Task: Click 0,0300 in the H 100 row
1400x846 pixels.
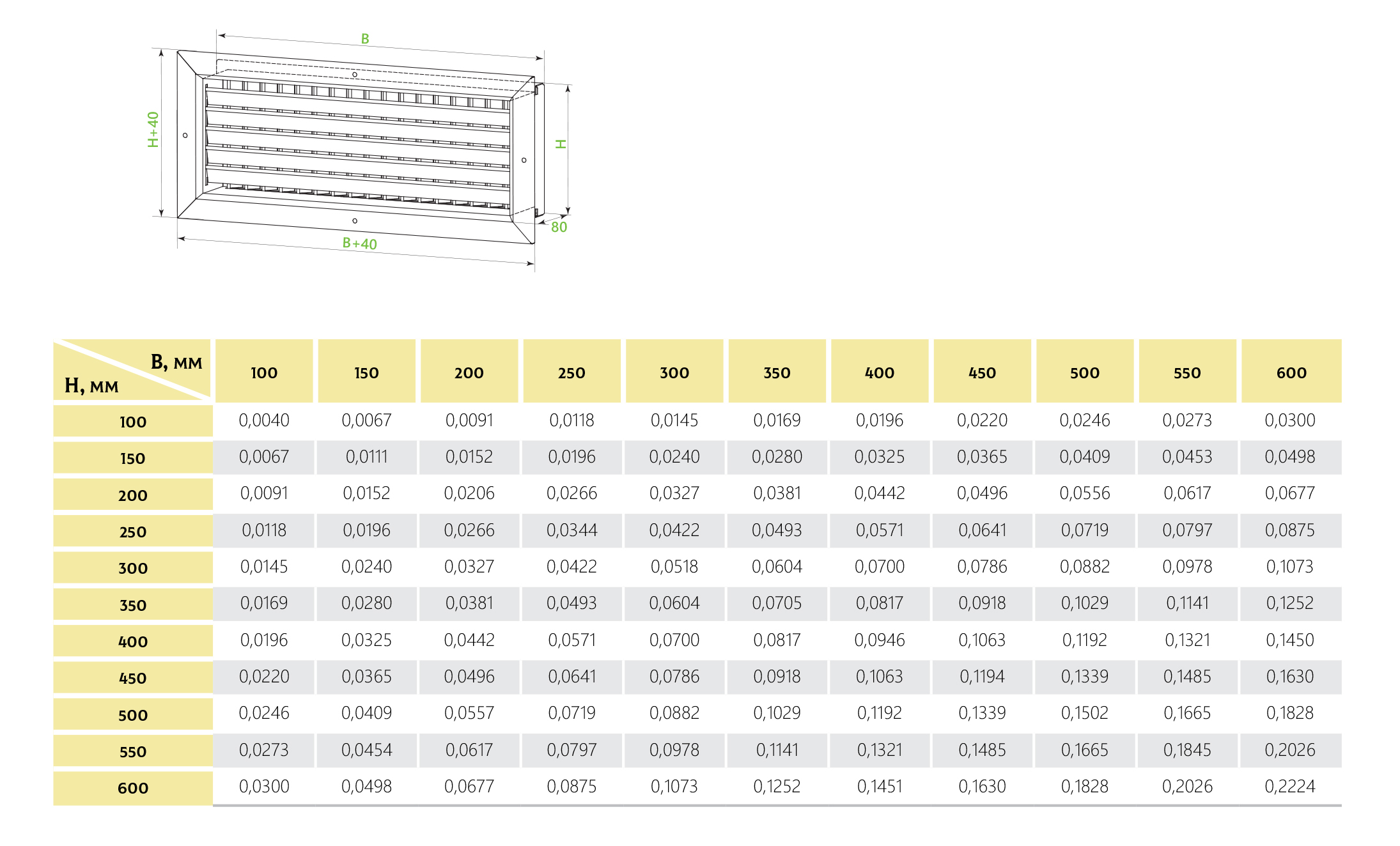Action: click(x=1290, y=420)
